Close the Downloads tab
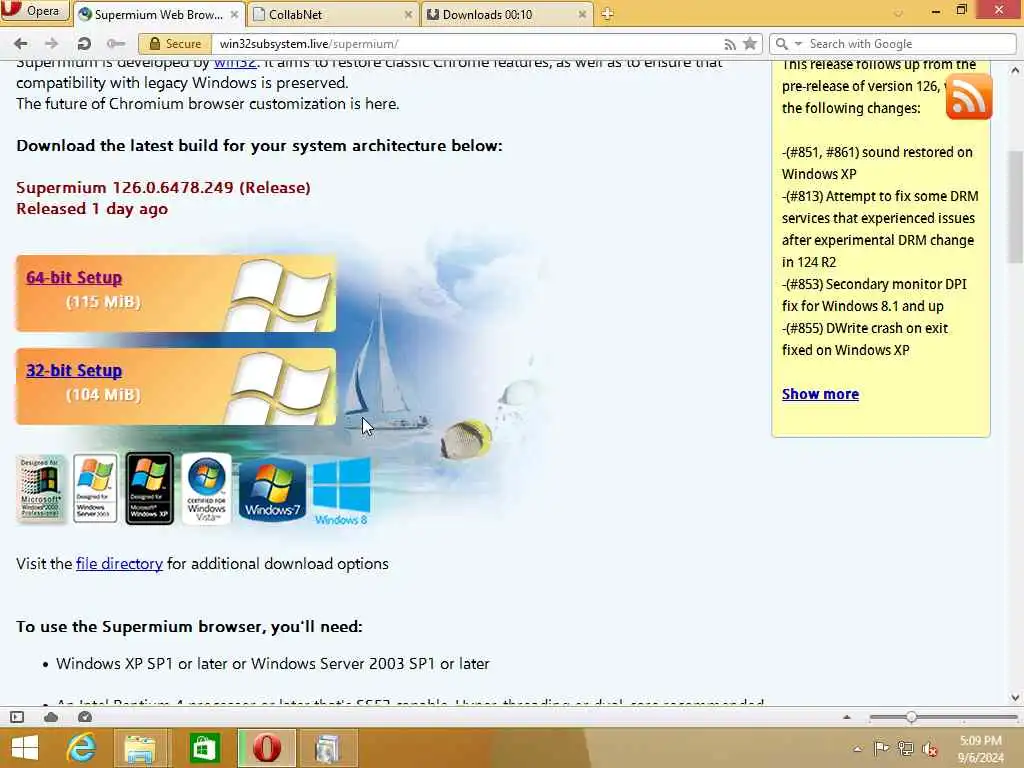The image size is (1024, 768). click(x=582, y=14)
